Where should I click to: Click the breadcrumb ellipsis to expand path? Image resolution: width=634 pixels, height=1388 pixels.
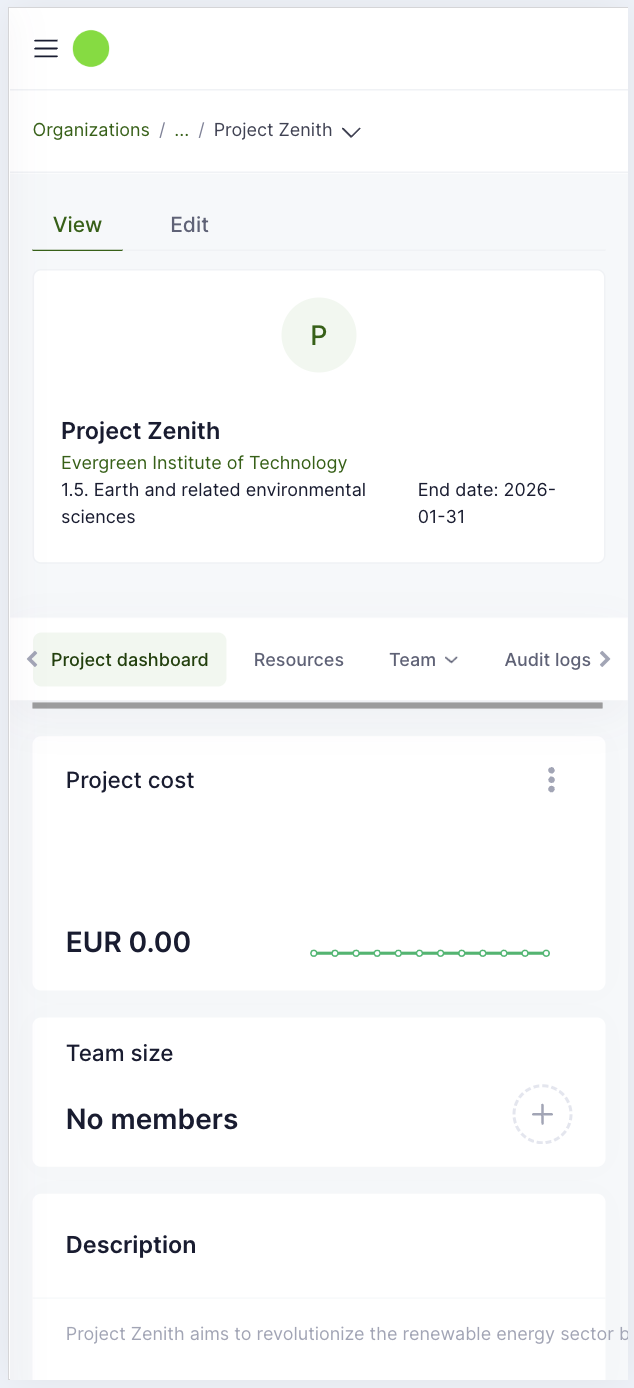point(181,130)
